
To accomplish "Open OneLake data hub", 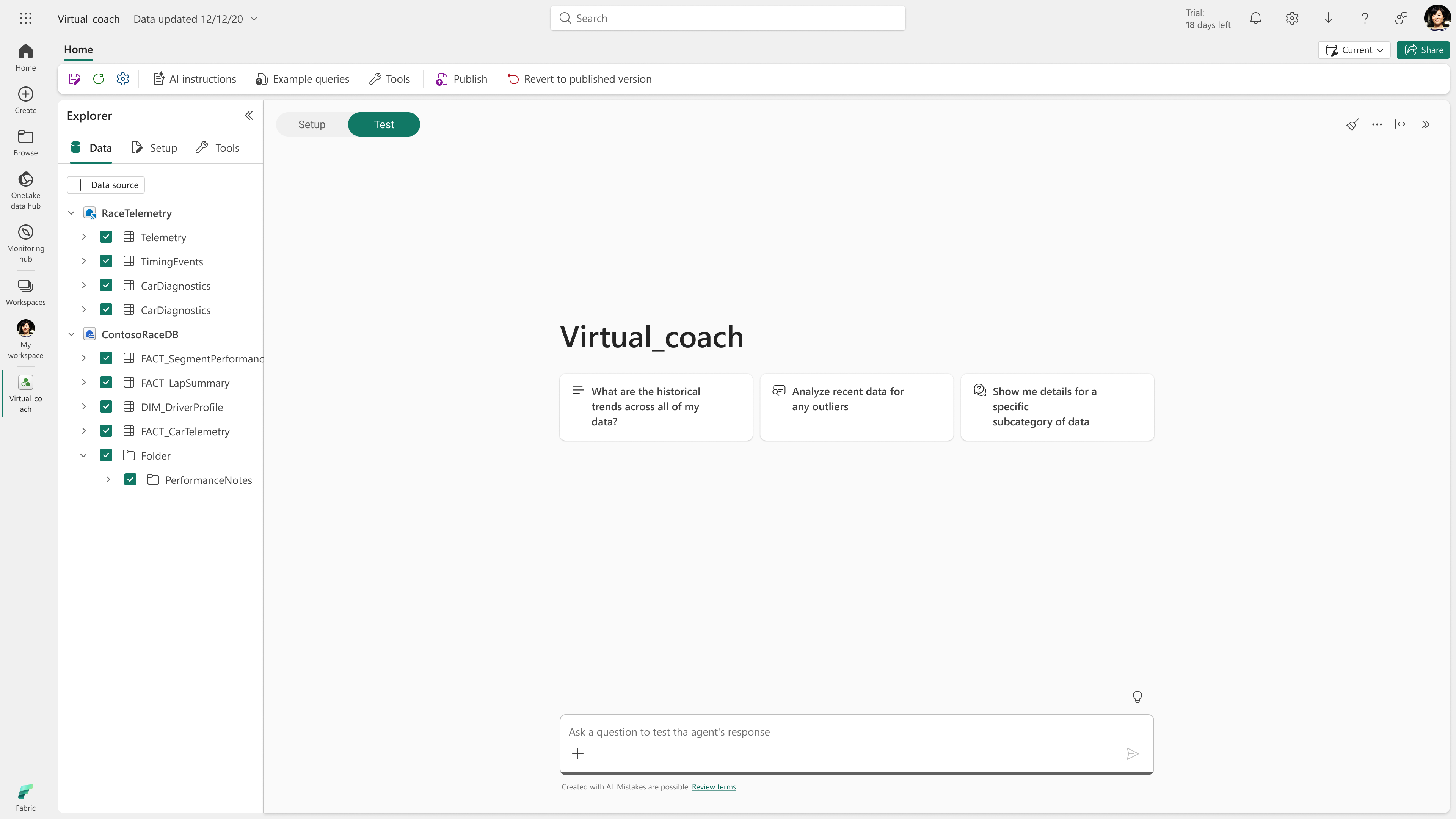I will (25, 190).
